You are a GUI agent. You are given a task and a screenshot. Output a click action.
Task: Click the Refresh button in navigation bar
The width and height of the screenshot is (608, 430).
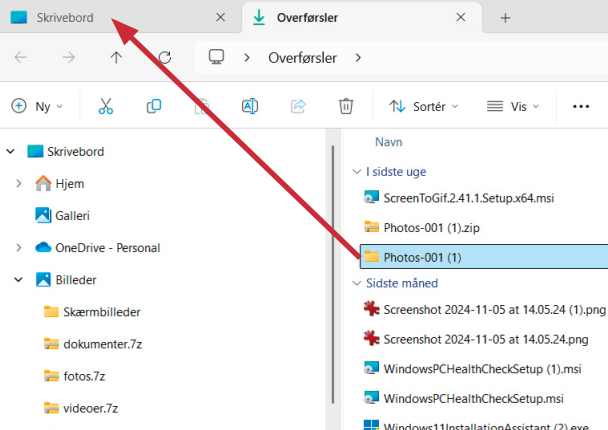pyautogui.click(x=165, y=58)
